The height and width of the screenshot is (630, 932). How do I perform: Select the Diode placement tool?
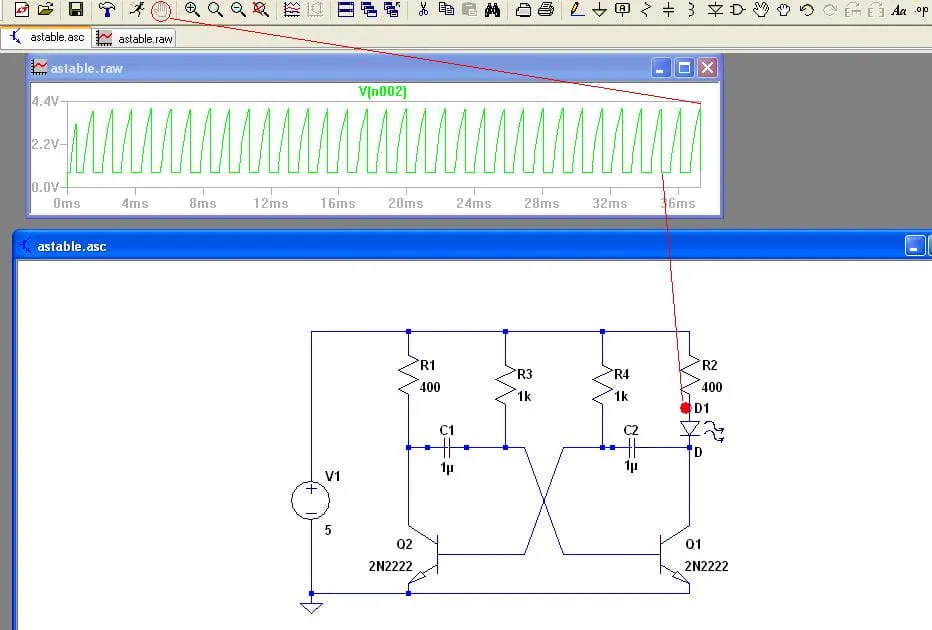pyautogui.click(x=715, y=10)
